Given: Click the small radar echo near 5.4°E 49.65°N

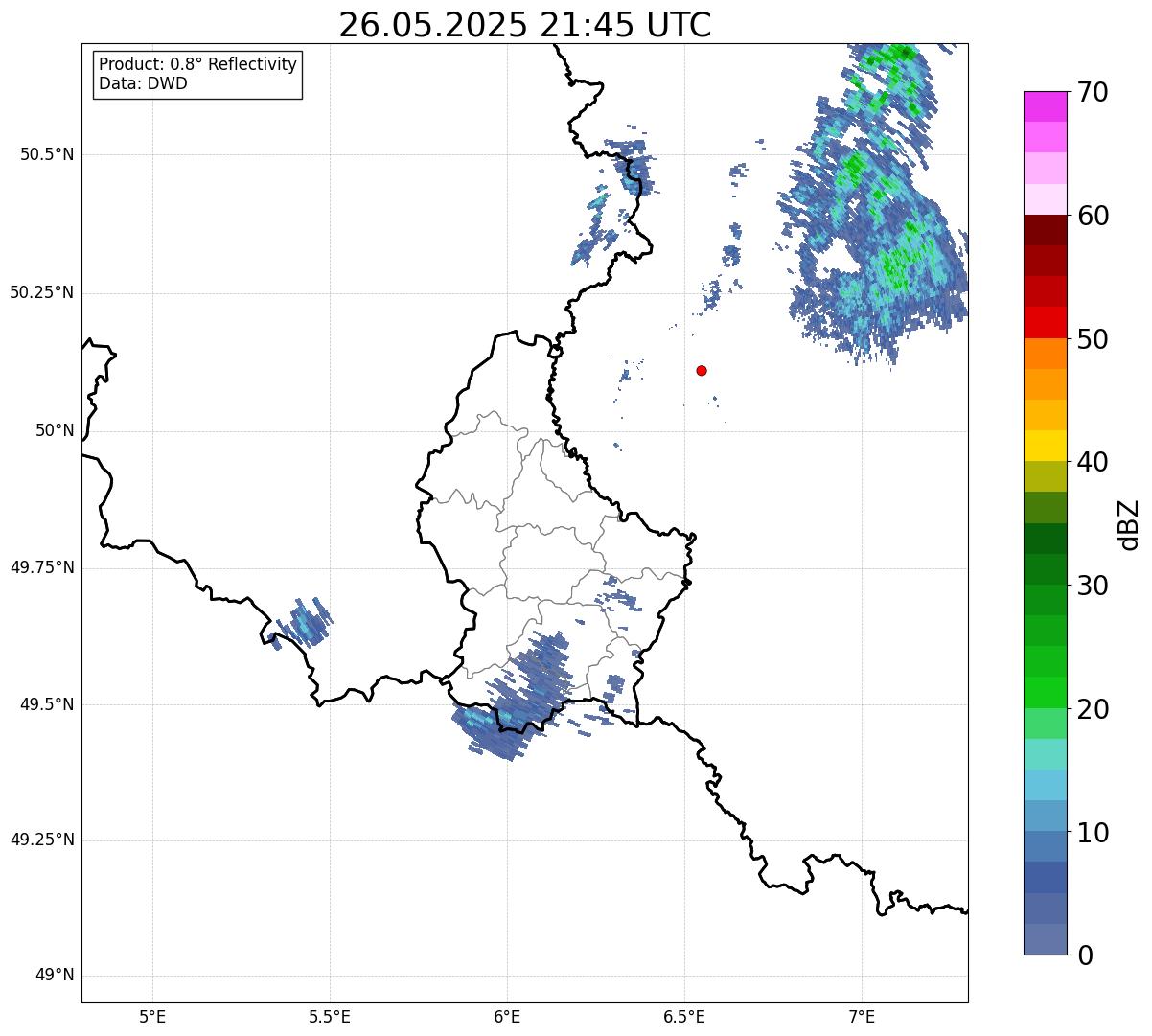Looking at the screenshot, I should 303,623.
